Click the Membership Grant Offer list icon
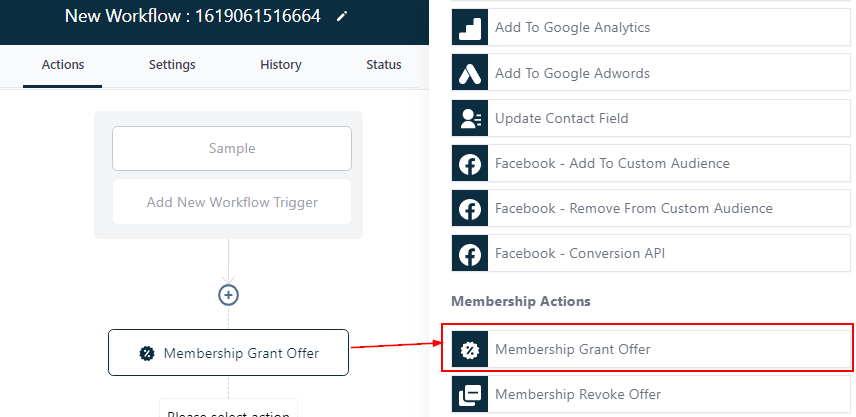 469,350
